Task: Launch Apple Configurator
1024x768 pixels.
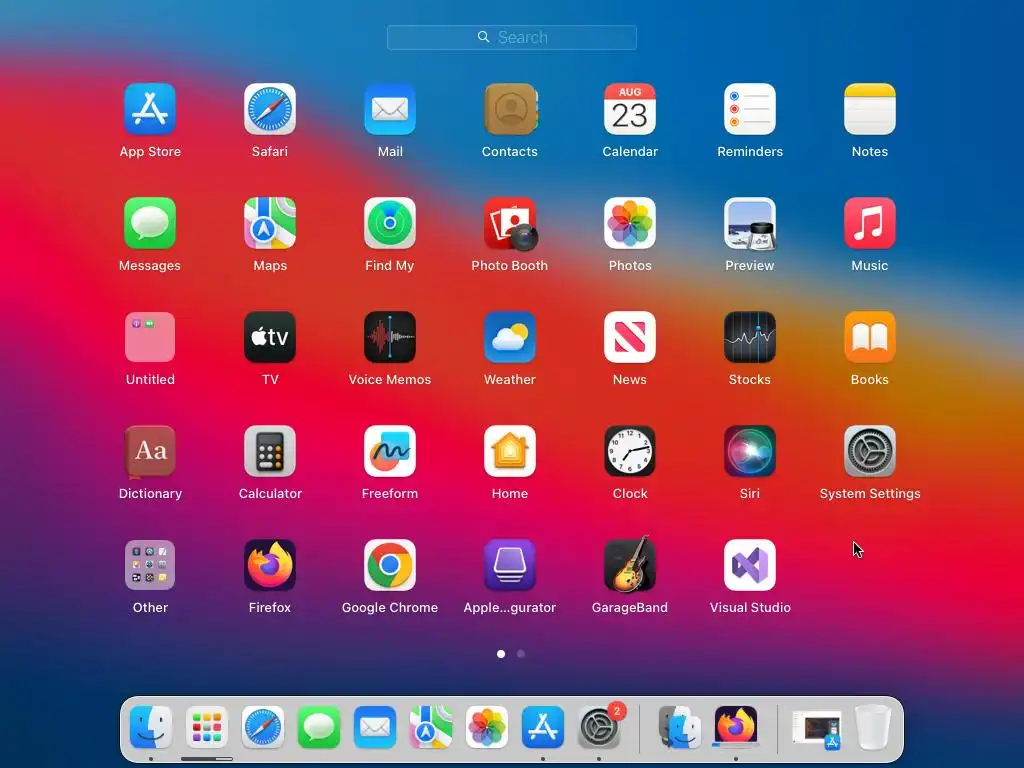Action: point(510,565)
